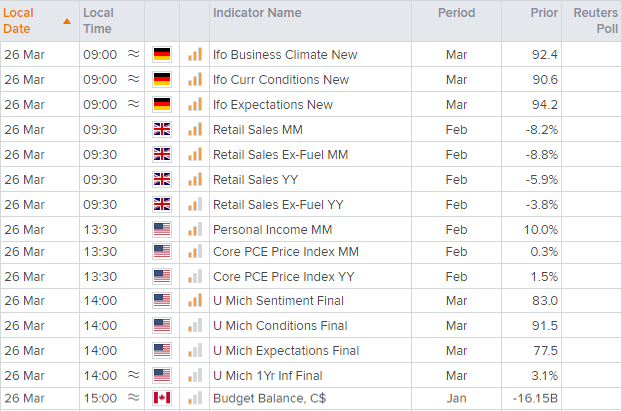This screenshot has width=622, height=411.
Task: Click UK flag in Retail Sales MM row
Action: point(161,129)
